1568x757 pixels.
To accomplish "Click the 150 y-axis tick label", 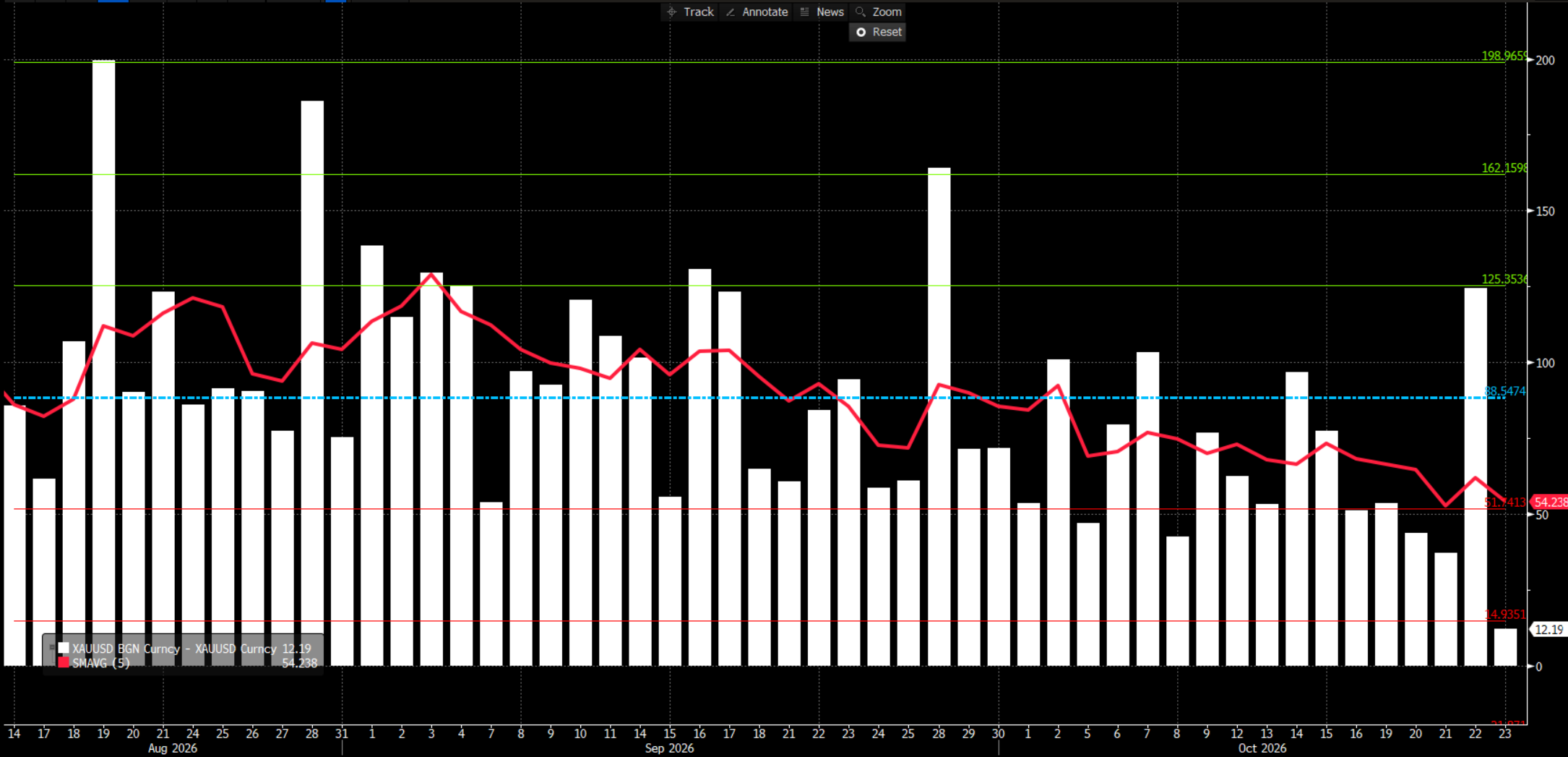I will point(1546,211).
